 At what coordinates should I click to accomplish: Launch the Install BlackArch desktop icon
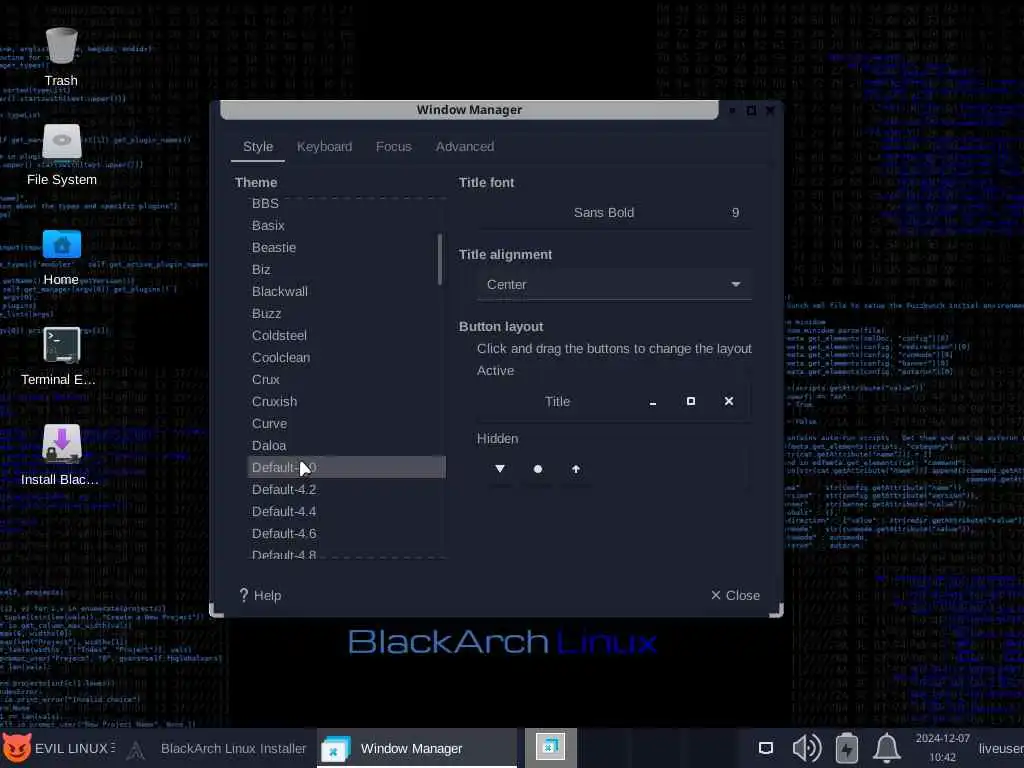61,456
